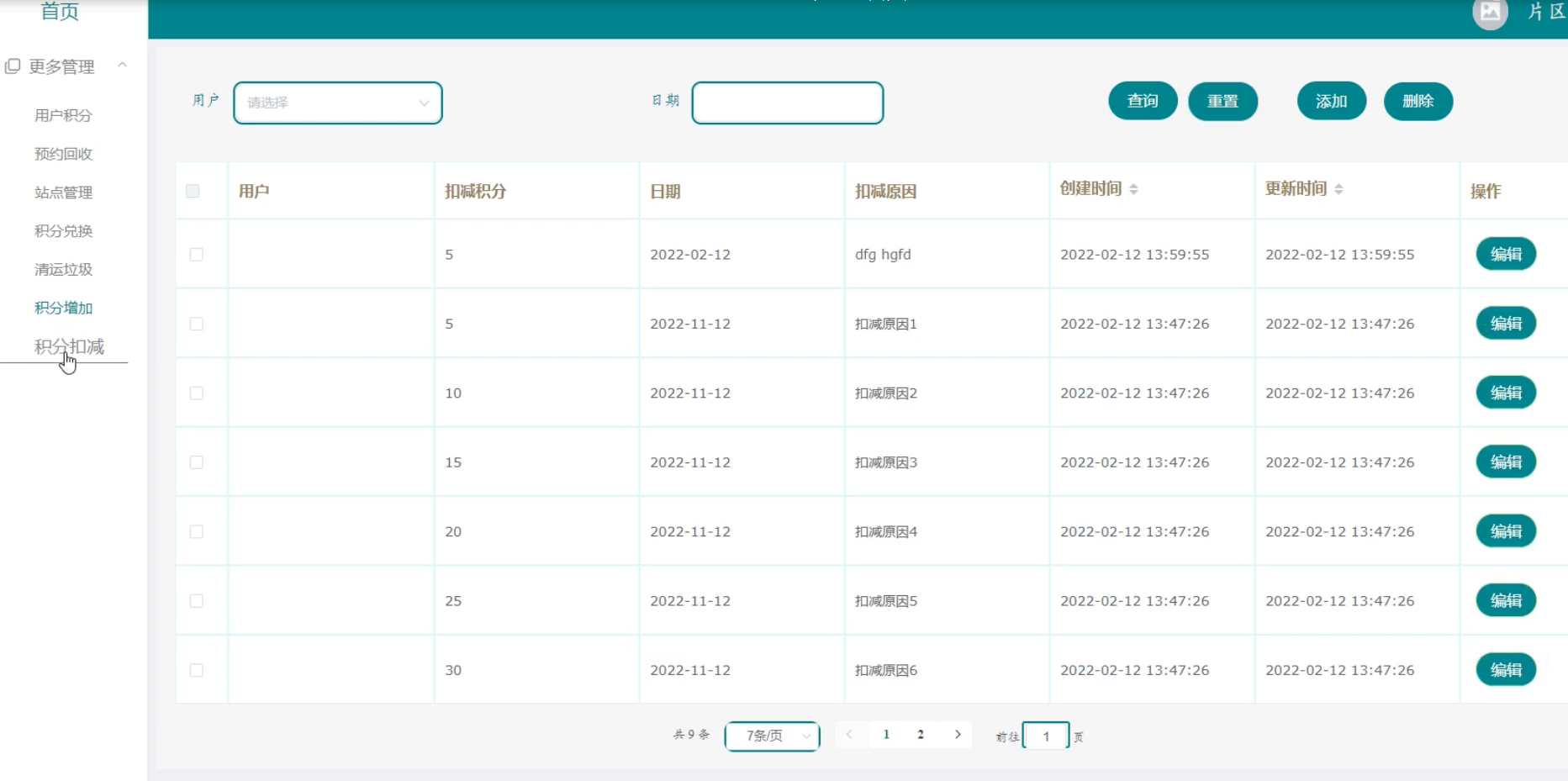Edit the 扣减原因1 row
This screenshot has width=1568, height=781.
point(1506,324)
